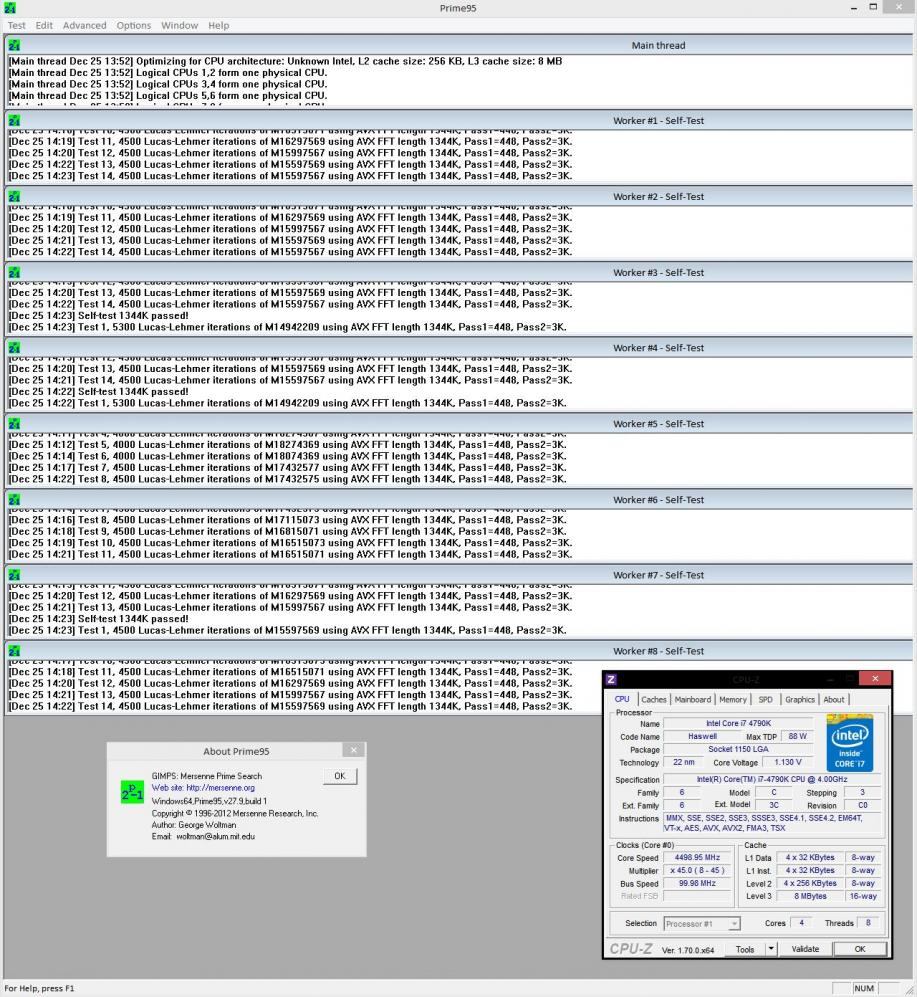Click the CPU-Z title bar Z icon

[611, 679]
